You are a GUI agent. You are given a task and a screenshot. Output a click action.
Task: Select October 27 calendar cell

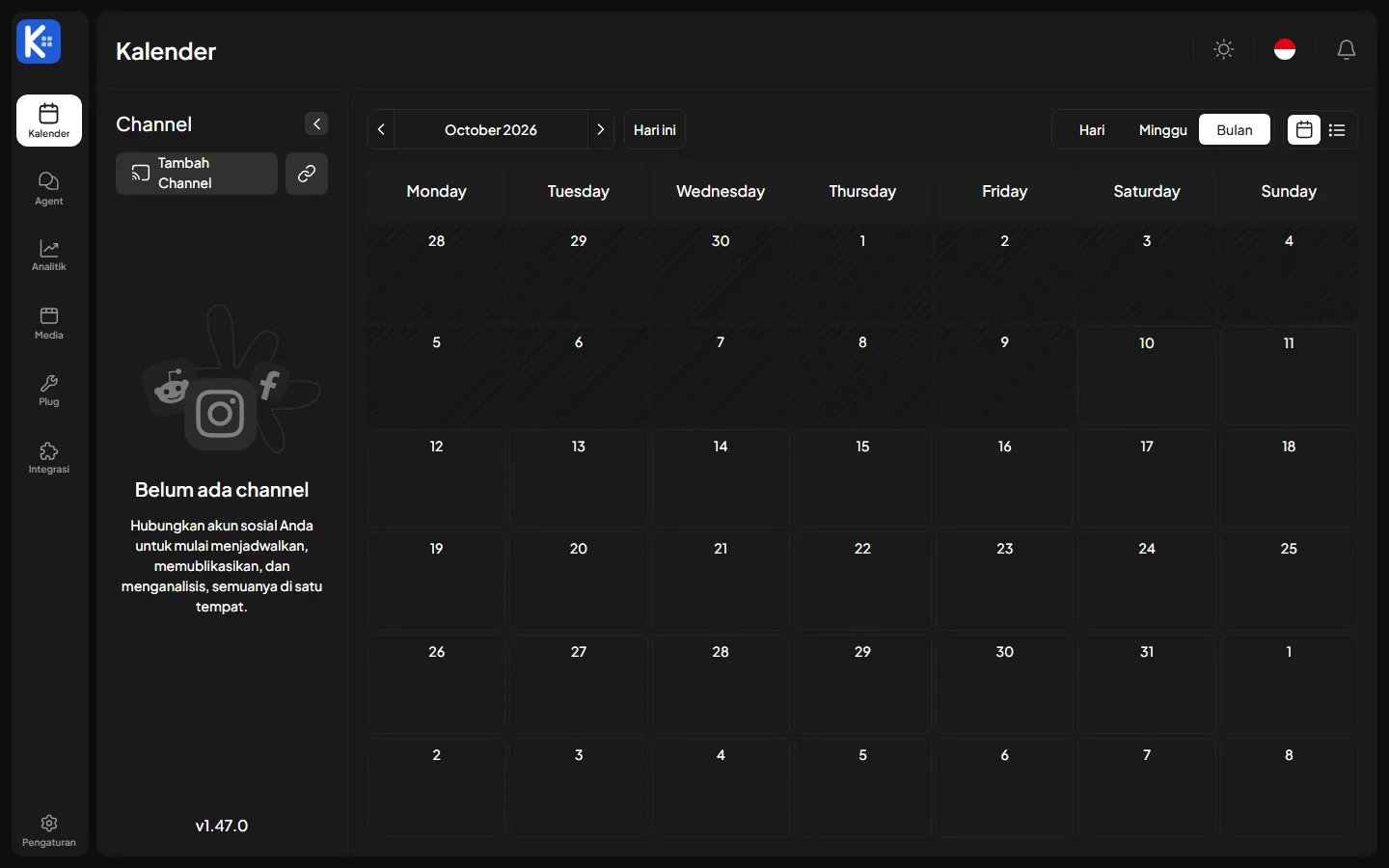point(579,684)
